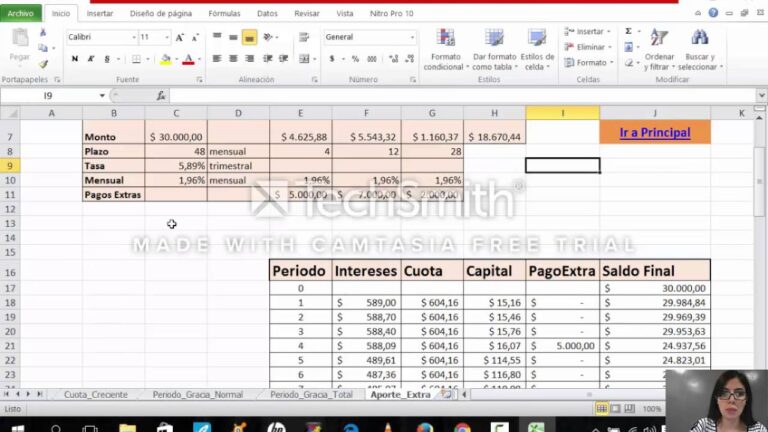The height and width of the screenshot is (432, 768).
Task: Switch to the Insertar ribbon tab
Action: click(100, 14)
